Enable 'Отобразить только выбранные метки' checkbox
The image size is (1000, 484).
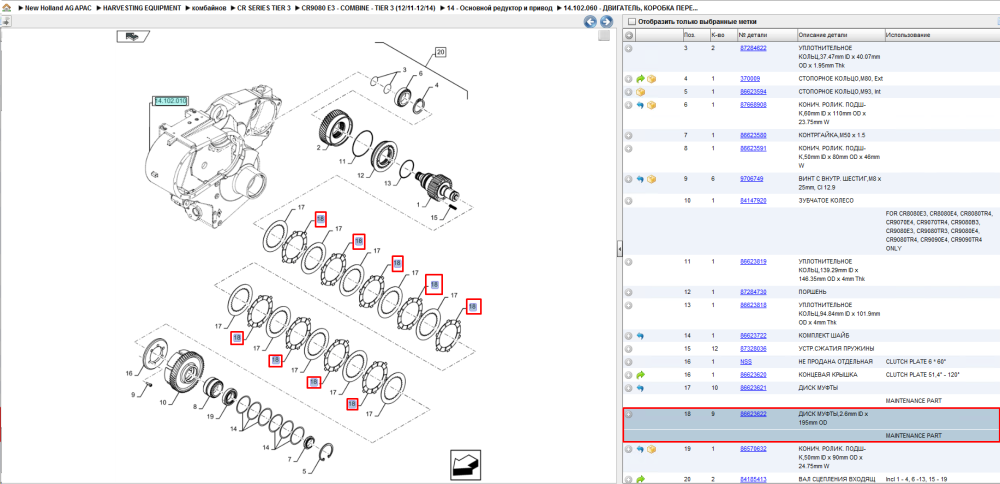coord(631,21)
